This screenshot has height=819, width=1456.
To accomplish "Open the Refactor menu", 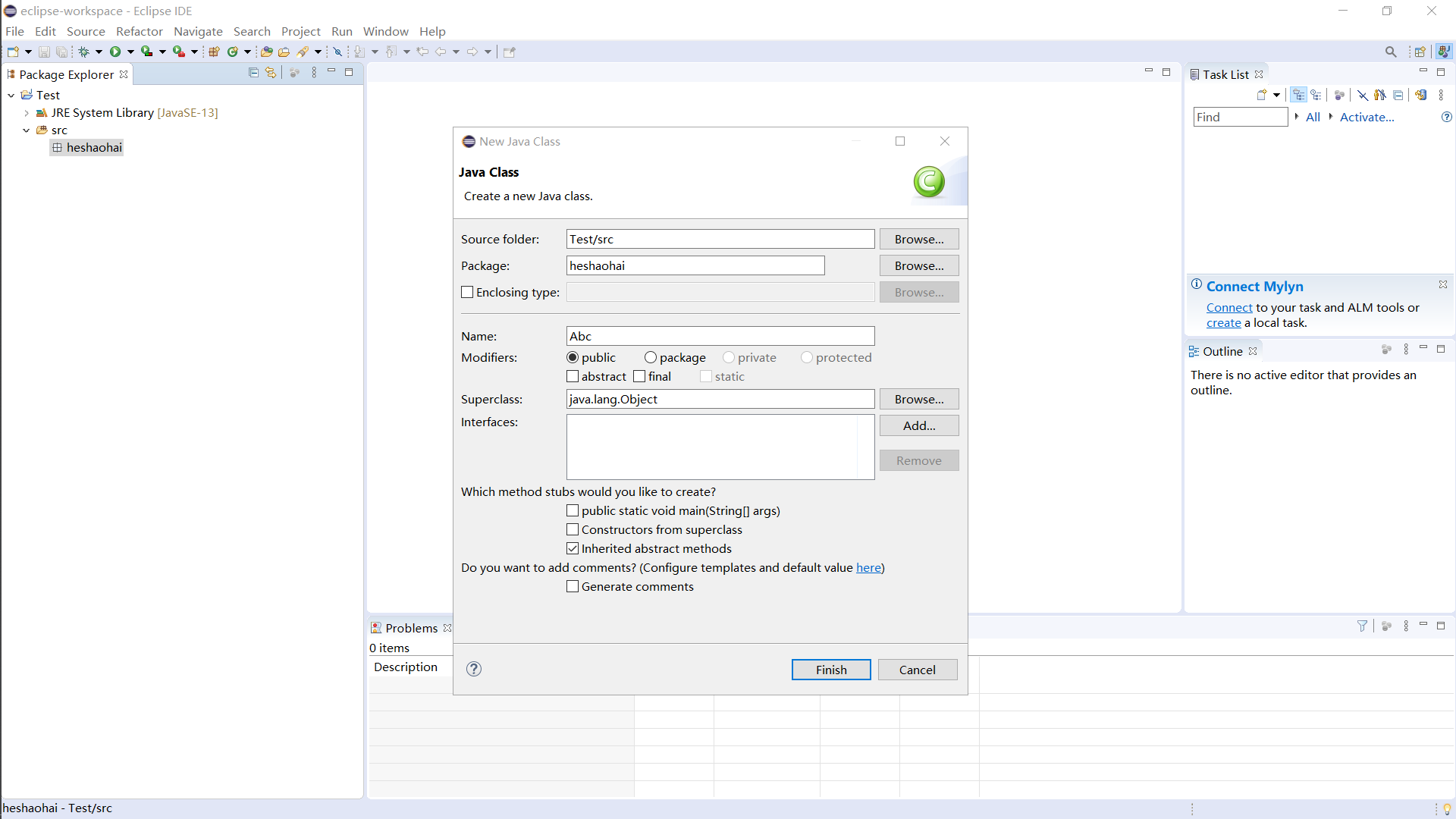I will [x=139, y=31].
